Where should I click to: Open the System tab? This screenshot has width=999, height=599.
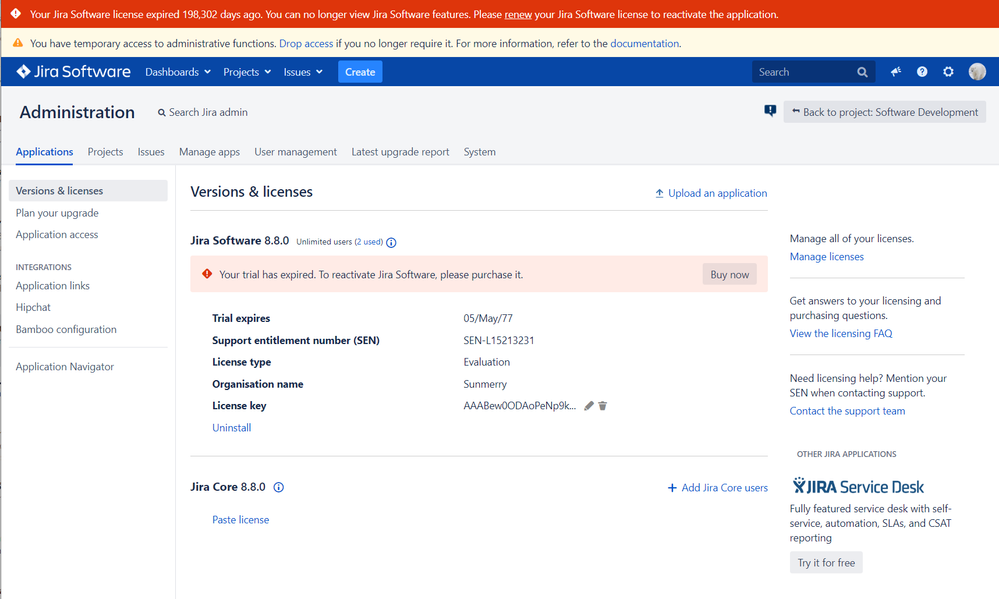[480, 152]
